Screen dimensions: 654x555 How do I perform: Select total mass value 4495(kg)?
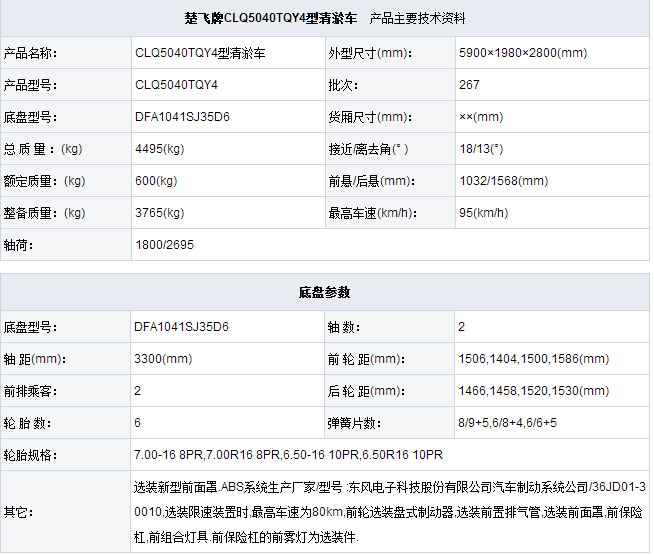(159, 149)
